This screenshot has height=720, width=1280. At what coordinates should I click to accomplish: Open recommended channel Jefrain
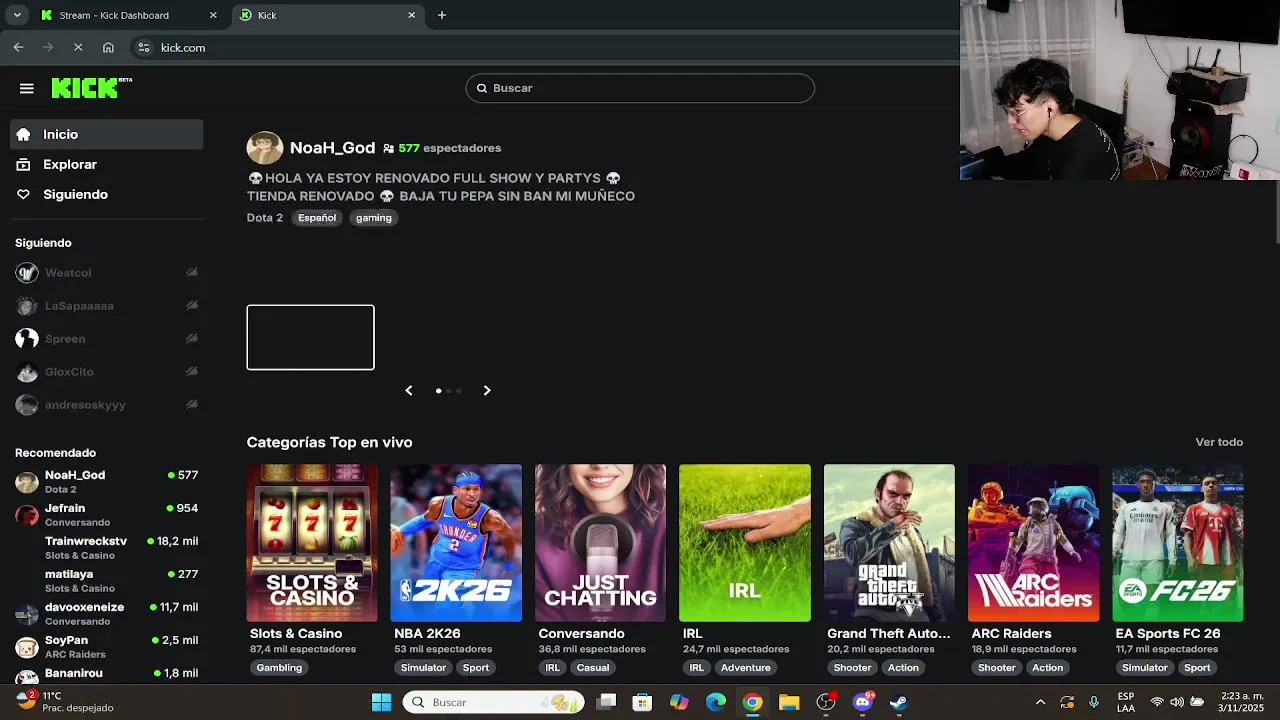[106, 515]
